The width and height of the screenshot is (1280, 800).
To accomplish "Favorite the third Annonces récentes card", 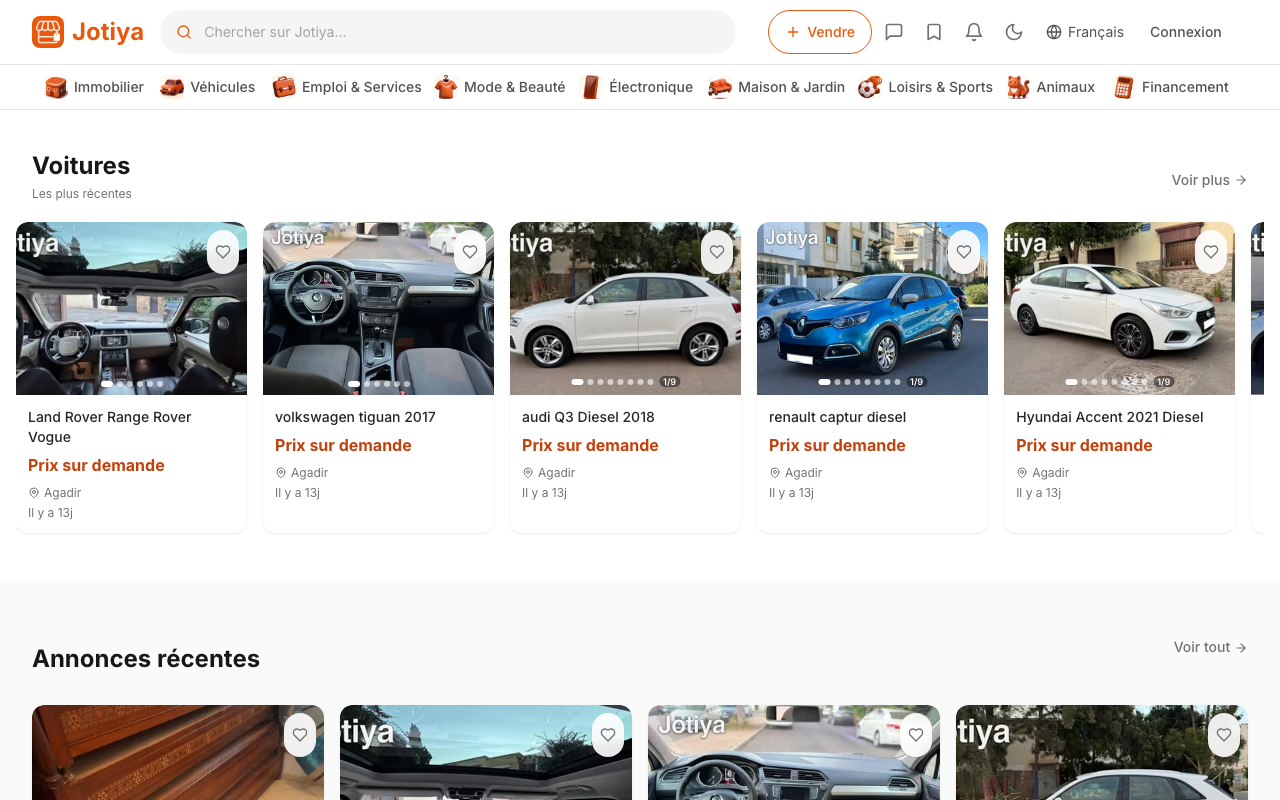I will (916, 735).
